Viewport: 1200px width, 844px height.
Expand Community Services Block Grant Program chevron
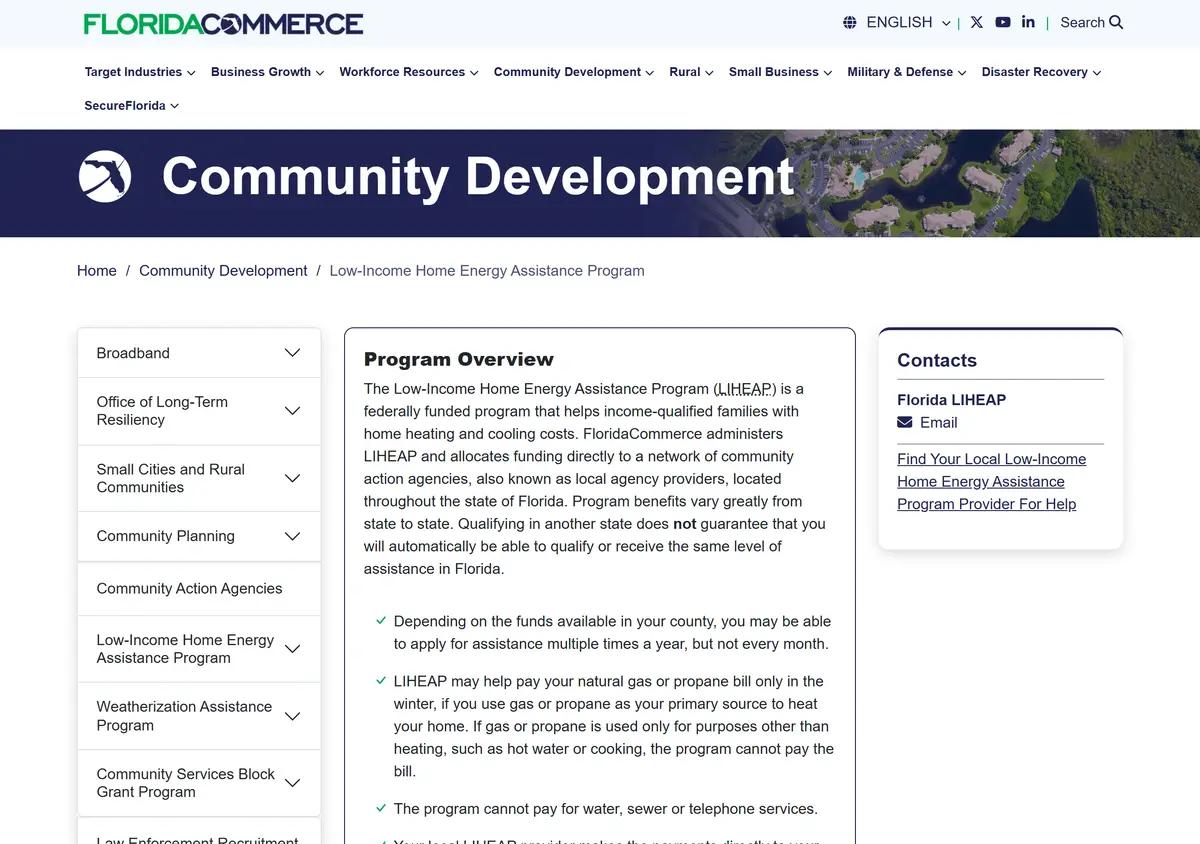click(292, 783)
